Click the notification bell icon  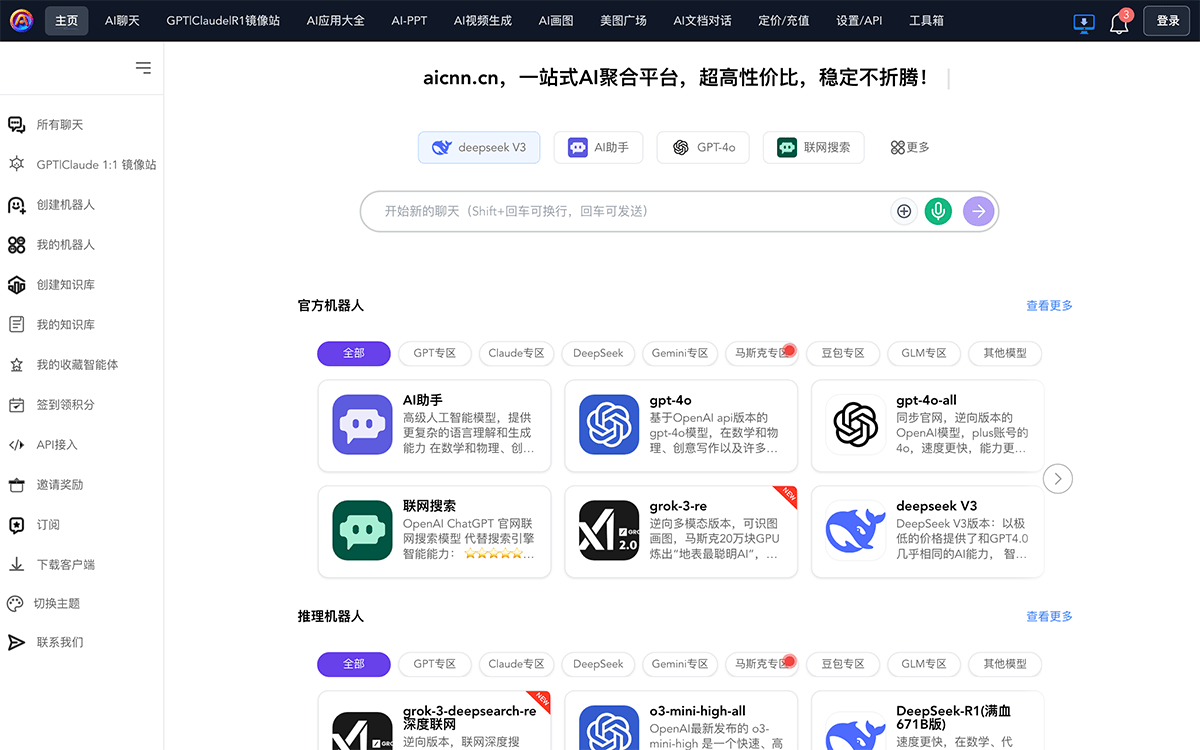pyautogui.click(x=1119, y=22)
